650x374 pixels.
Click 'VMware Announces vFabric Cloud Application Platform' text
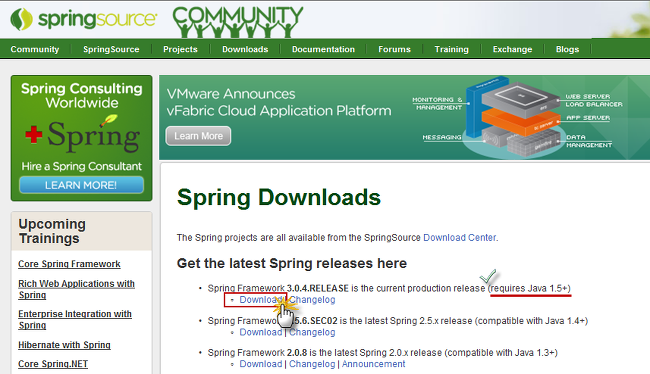(x=279, y=102)
